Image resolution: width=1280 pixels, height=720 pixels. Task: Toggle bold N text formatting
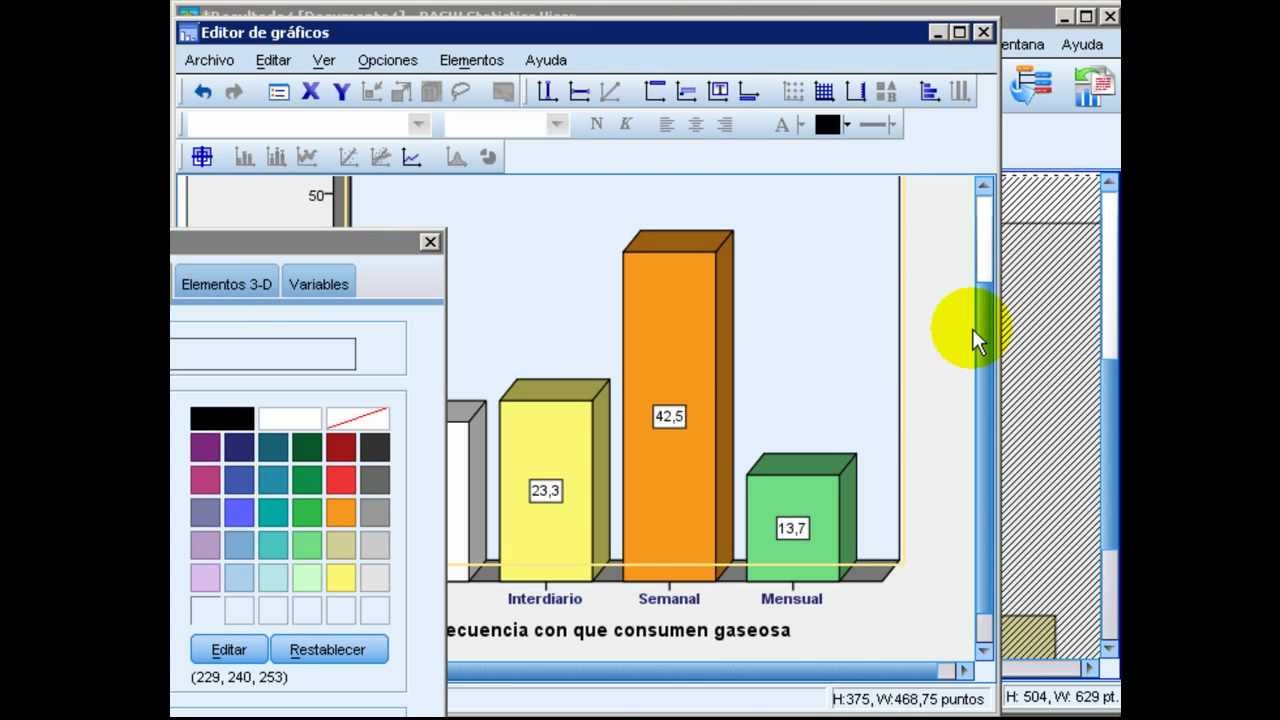pyautogui.click(x=596, y=124)
